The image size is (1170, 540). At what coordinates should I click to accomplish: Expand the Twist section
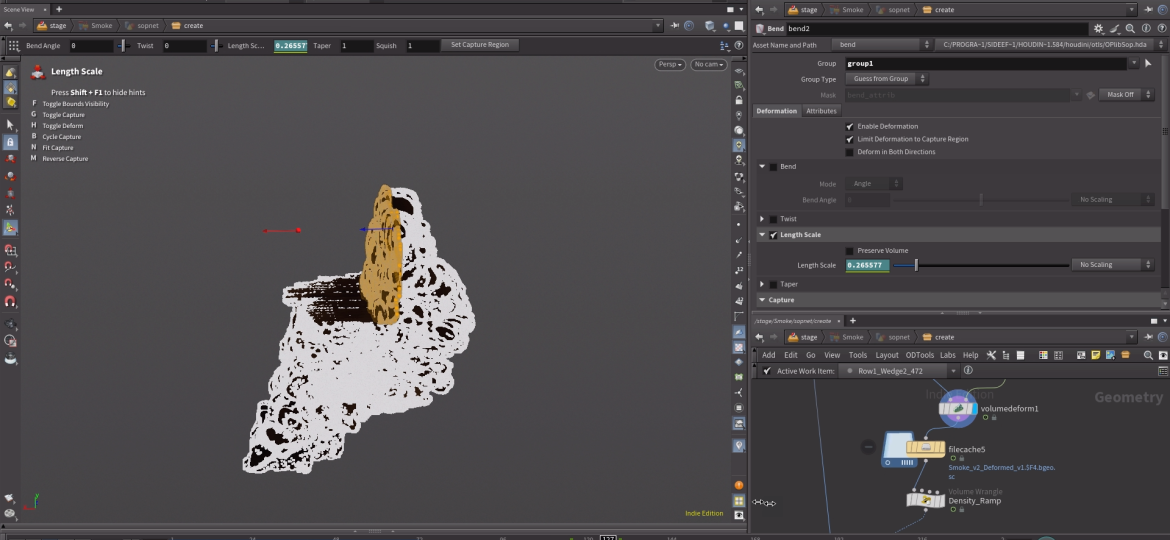click(x=762, y=219)
